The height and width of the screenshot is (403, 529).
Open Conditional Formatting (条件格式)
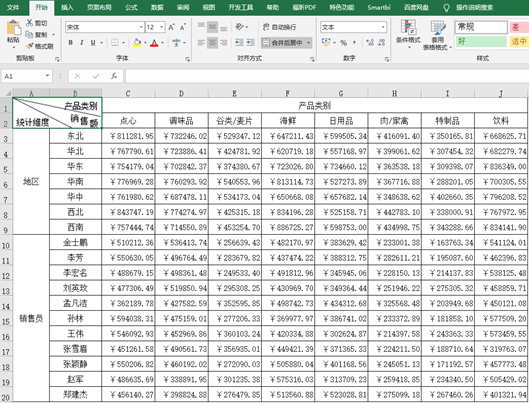408,34
